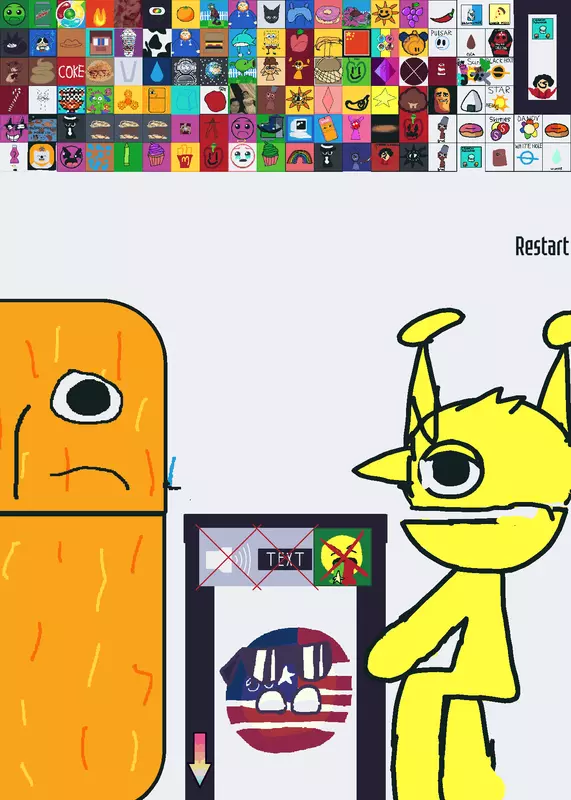Select the purple grapes tile
The height and width of the screenshot is (800, 571).
click(414, 14)
